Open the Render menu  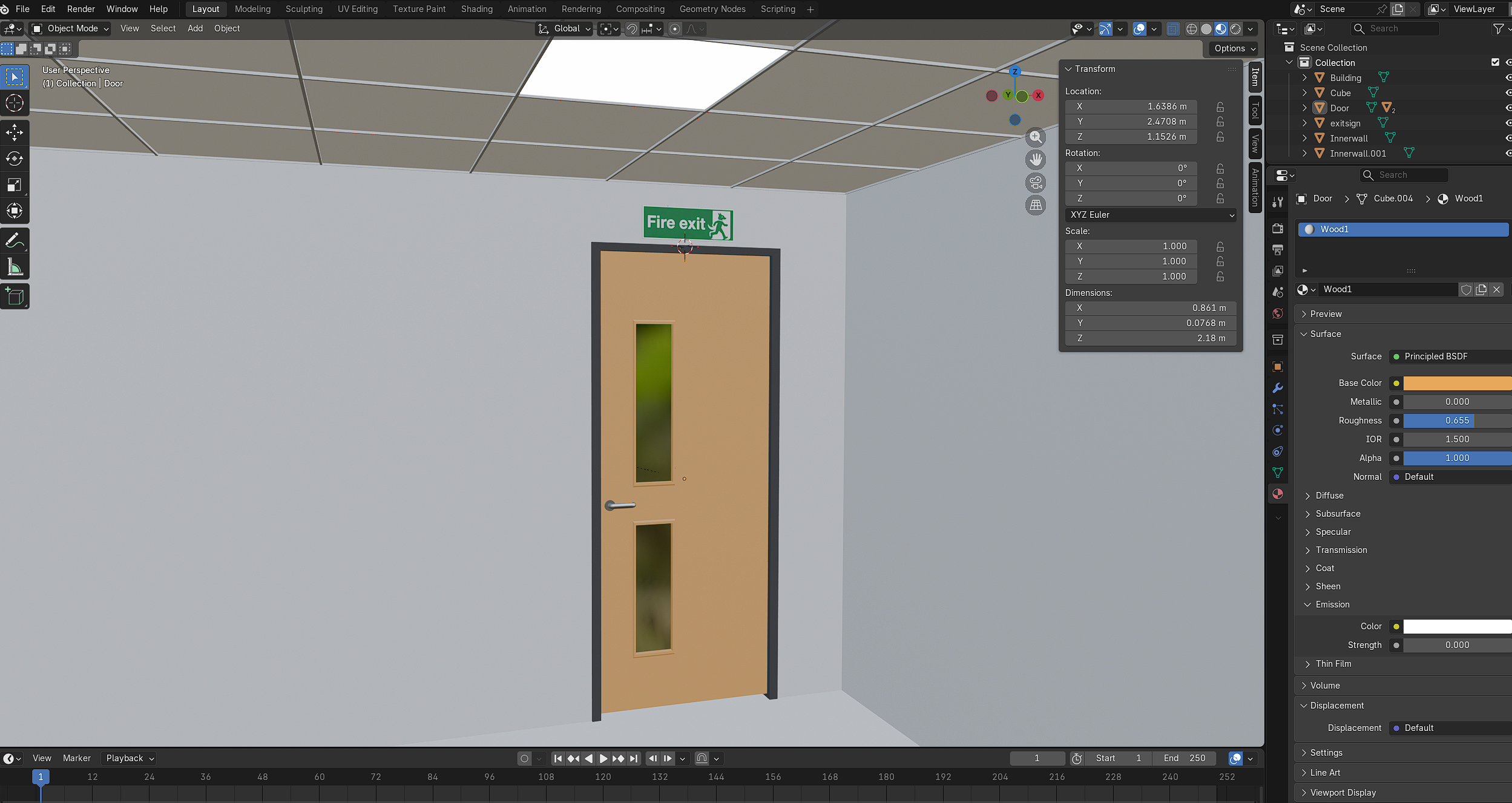[81, 9]
